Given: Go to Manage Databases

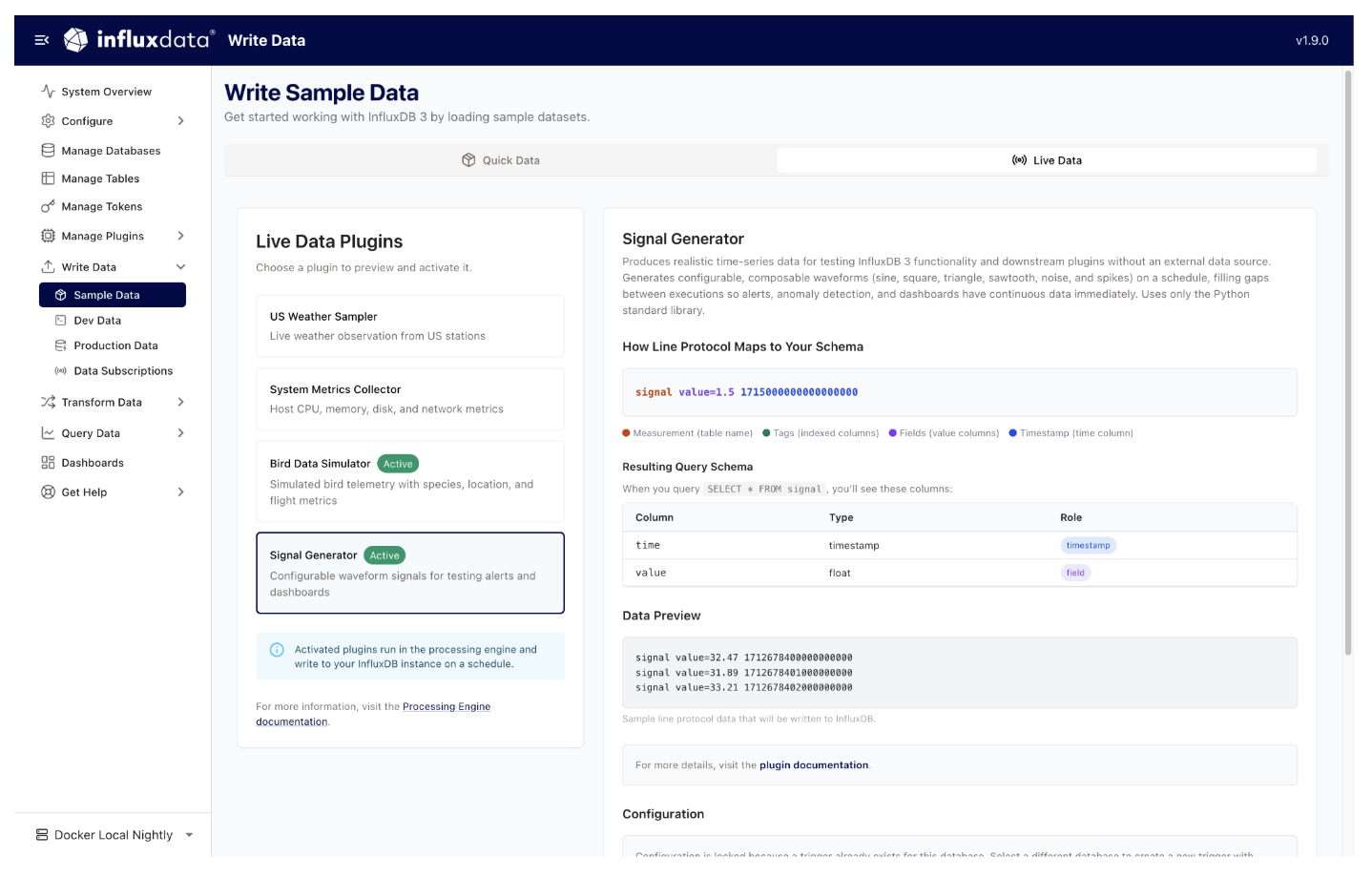Looking at the screenshot, I should pyautogui.click(x=113, y=151).
